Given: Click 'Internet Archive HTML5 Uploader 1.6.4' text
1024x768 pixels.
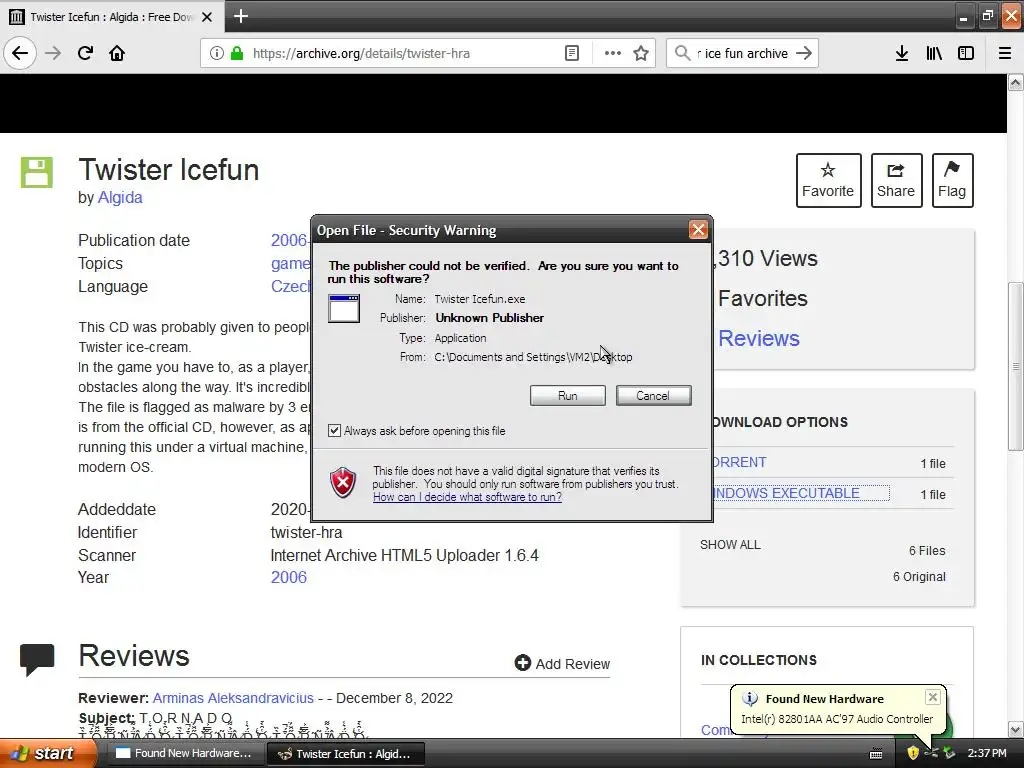Looking at the screenshot, I should point(405,556).
